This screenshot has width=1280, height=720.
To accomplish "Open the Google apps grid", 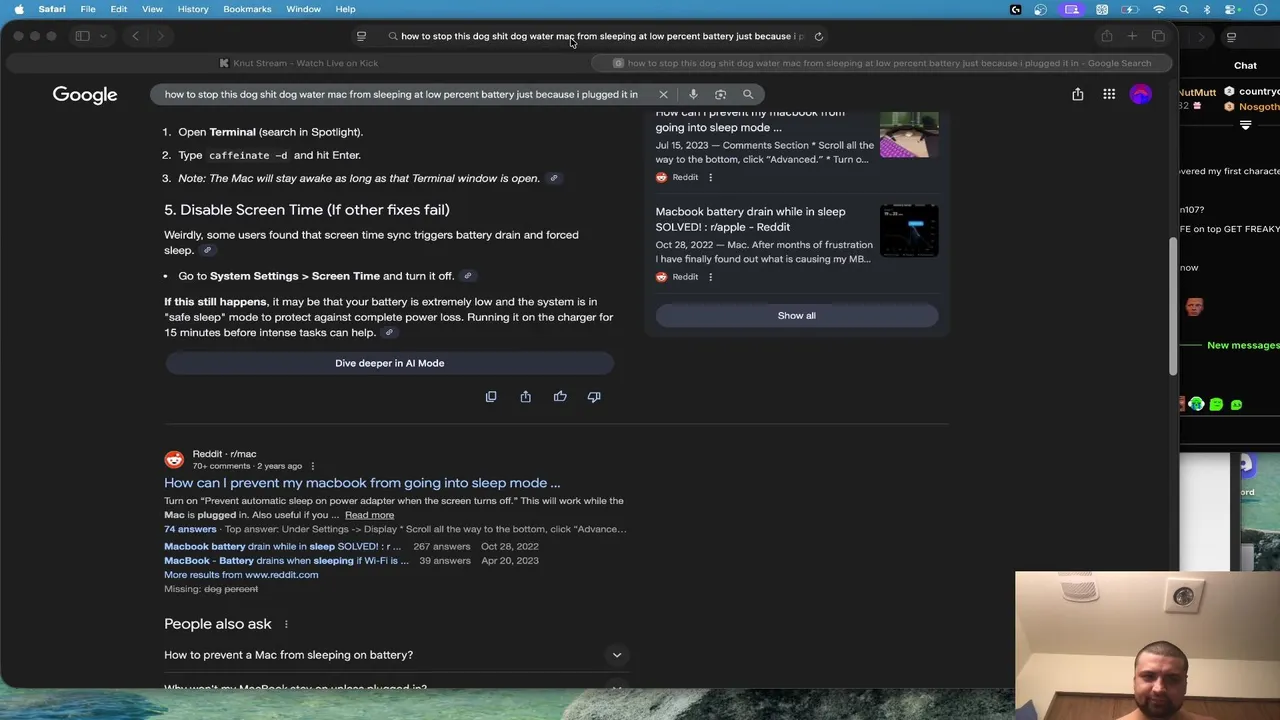I will click(x=1109, y=94).
